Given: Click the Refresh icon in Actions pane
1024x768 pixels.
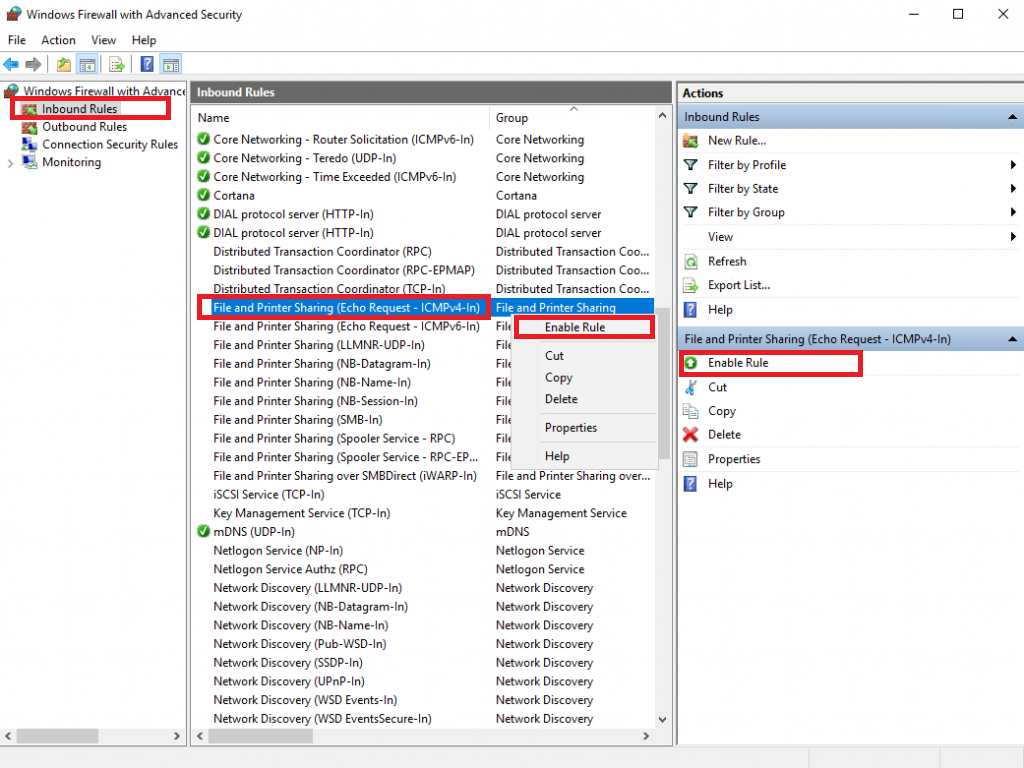Looking at the screenshot, I should click(690, 262).
